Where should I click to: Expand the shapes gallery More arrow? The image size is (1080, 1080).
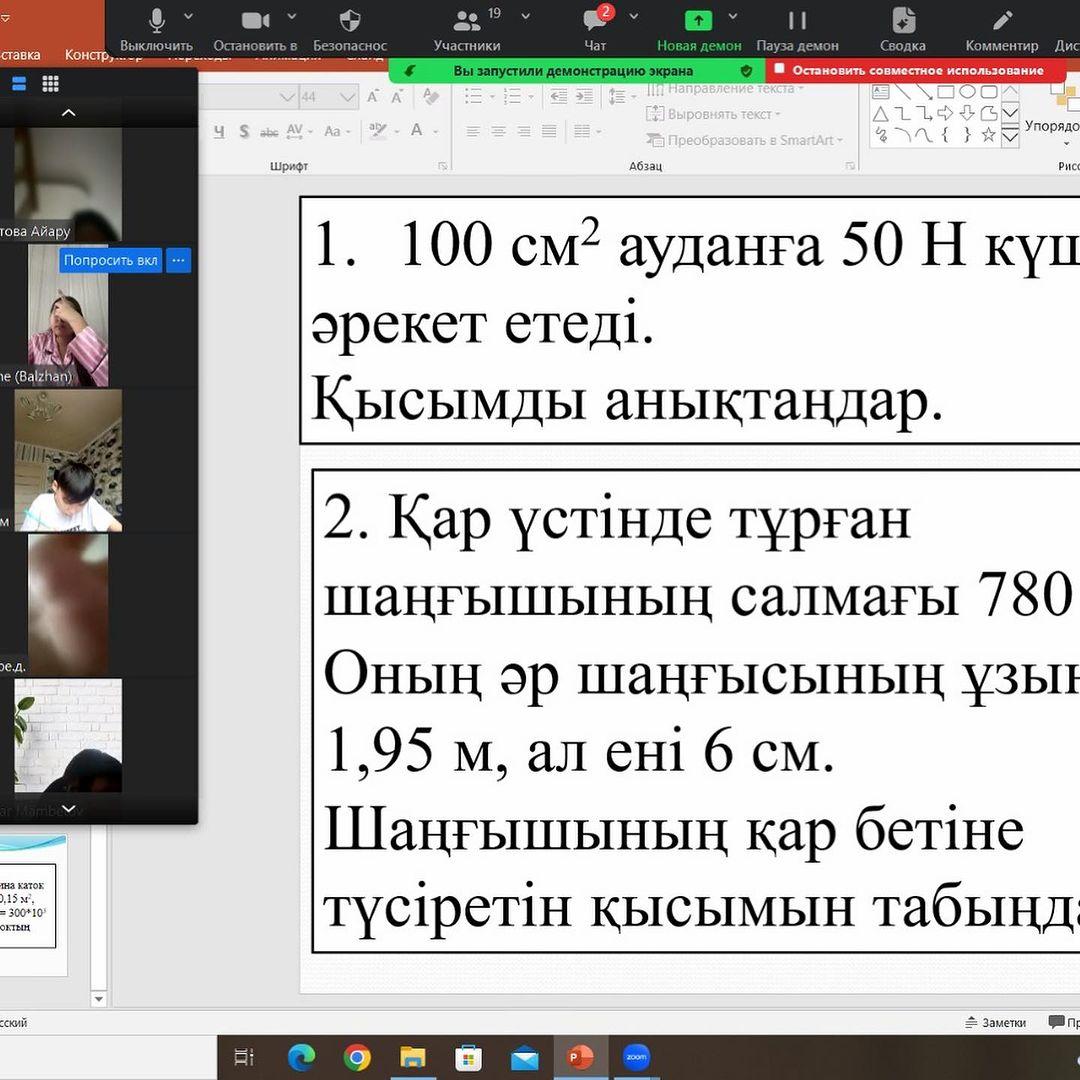click(1010, 136)
